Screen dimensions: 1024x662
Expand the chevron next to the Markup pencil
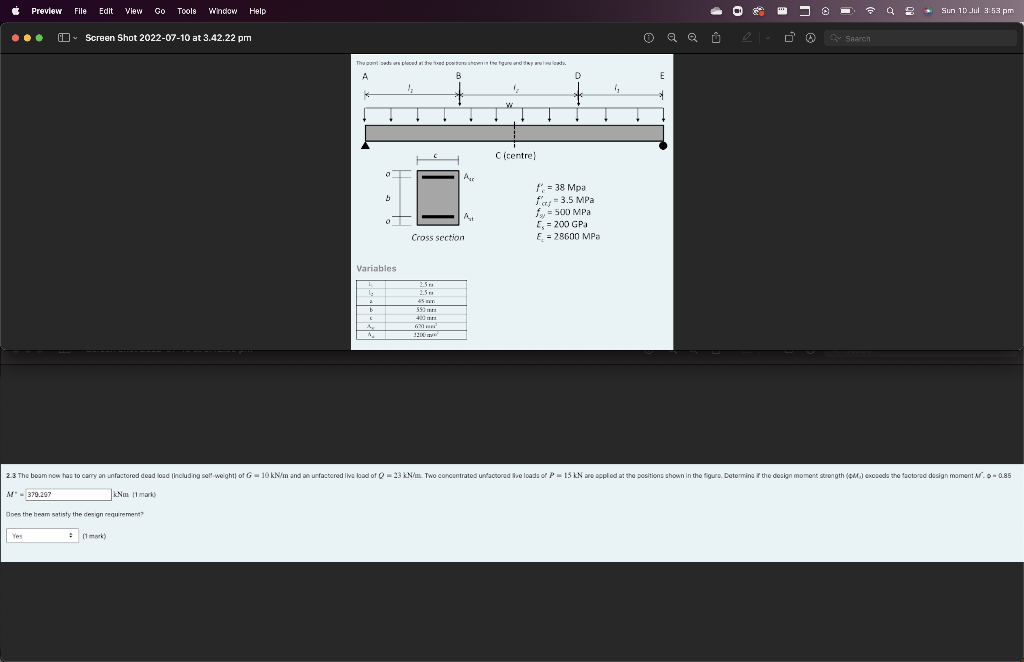[x=767, y=37]
